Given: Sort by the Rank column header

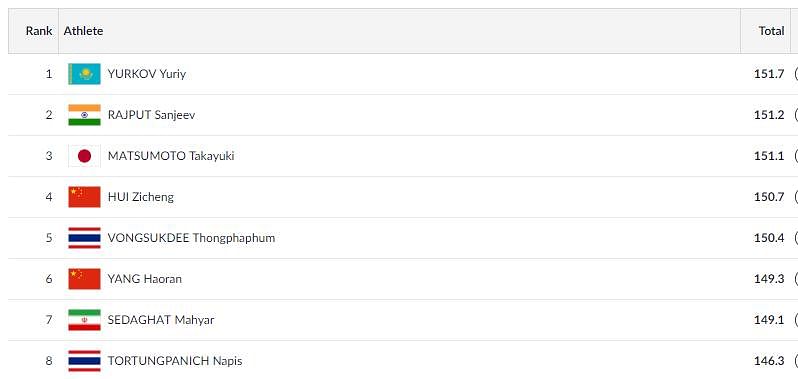Looking at the screenshot, I should (x=39, y=31).
